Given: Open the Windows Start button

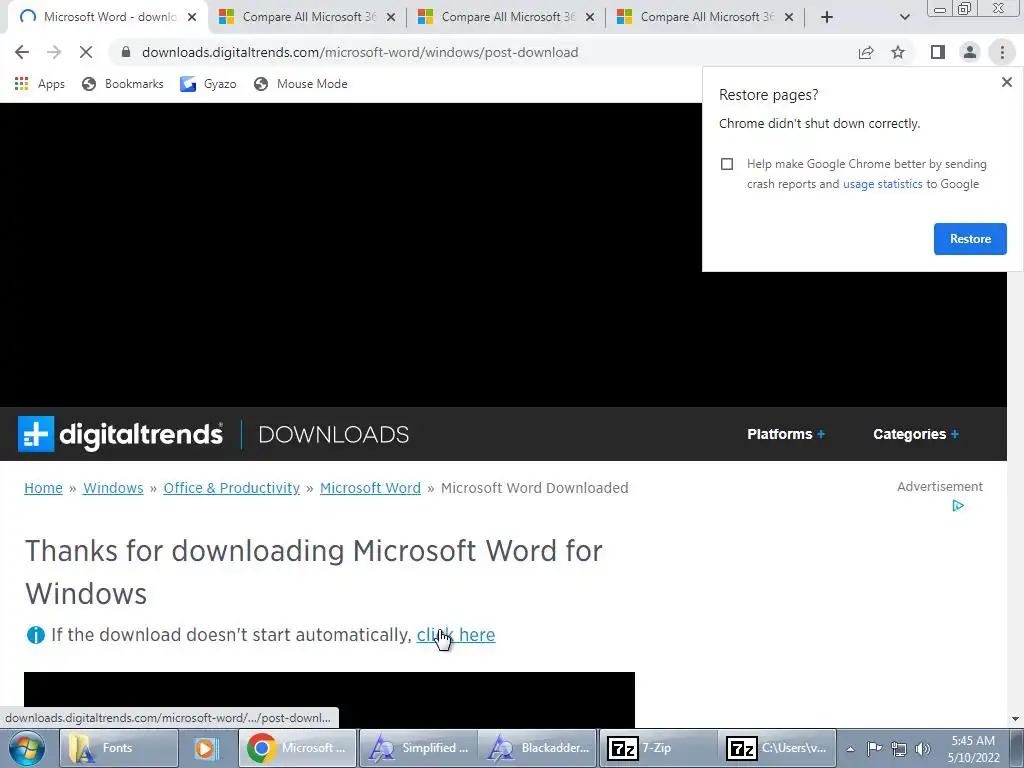Looking at the screenshot, I should (x=27, y=748).
